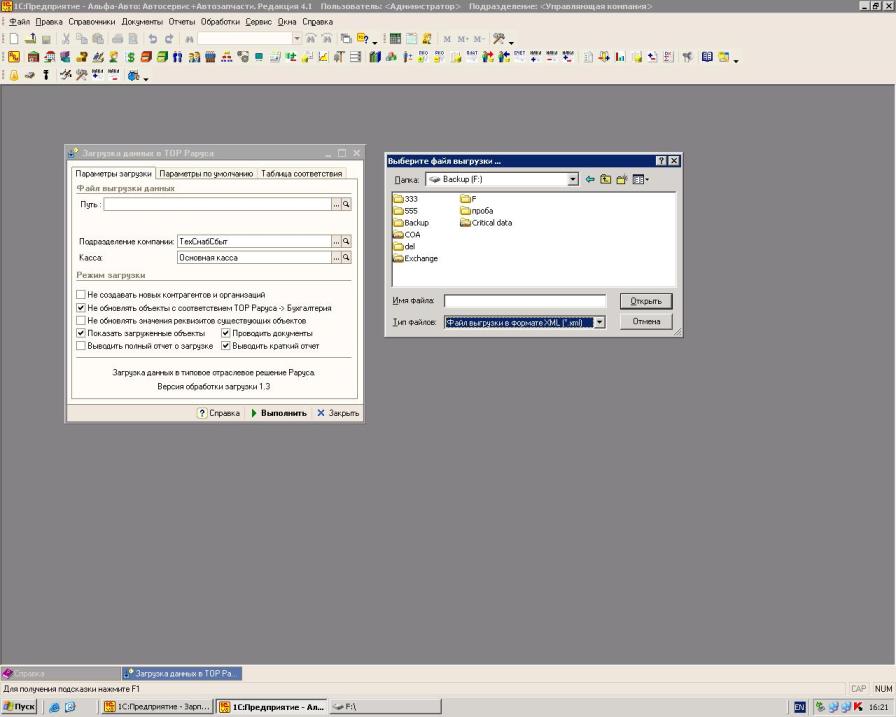This screenshot has width=896, height=717.
Task: Switch to Таблица соответствия tab
Action: (302, 173)
